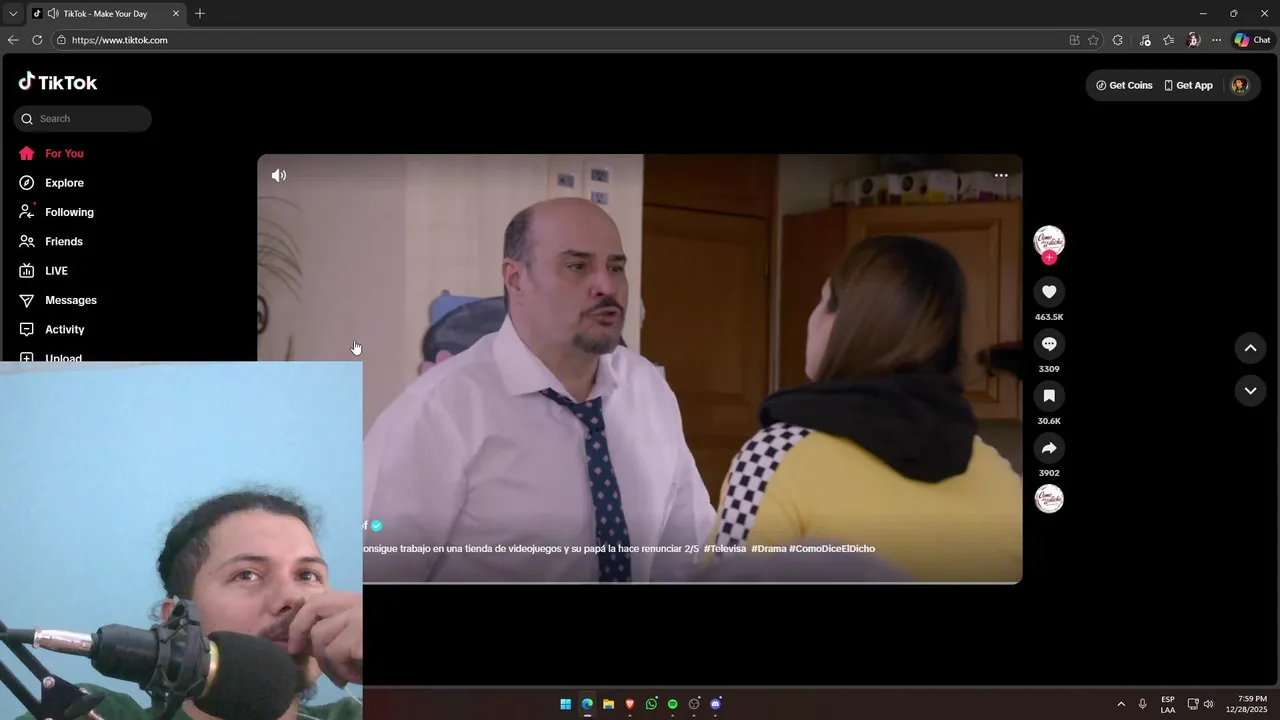
Task: Open the Friends page
Action: click(x=63, y=242)
